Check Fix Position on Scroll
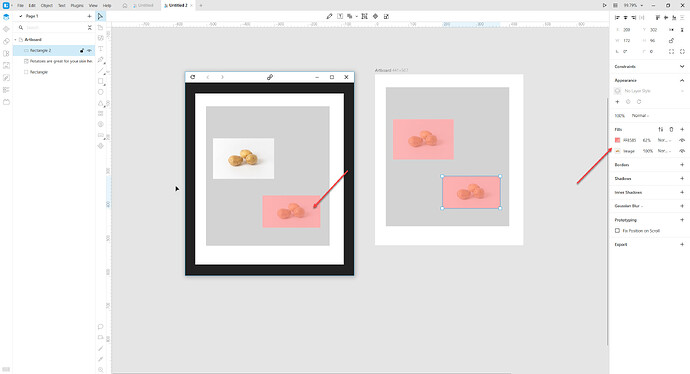690x374 pixels. [x=617, y=231]
